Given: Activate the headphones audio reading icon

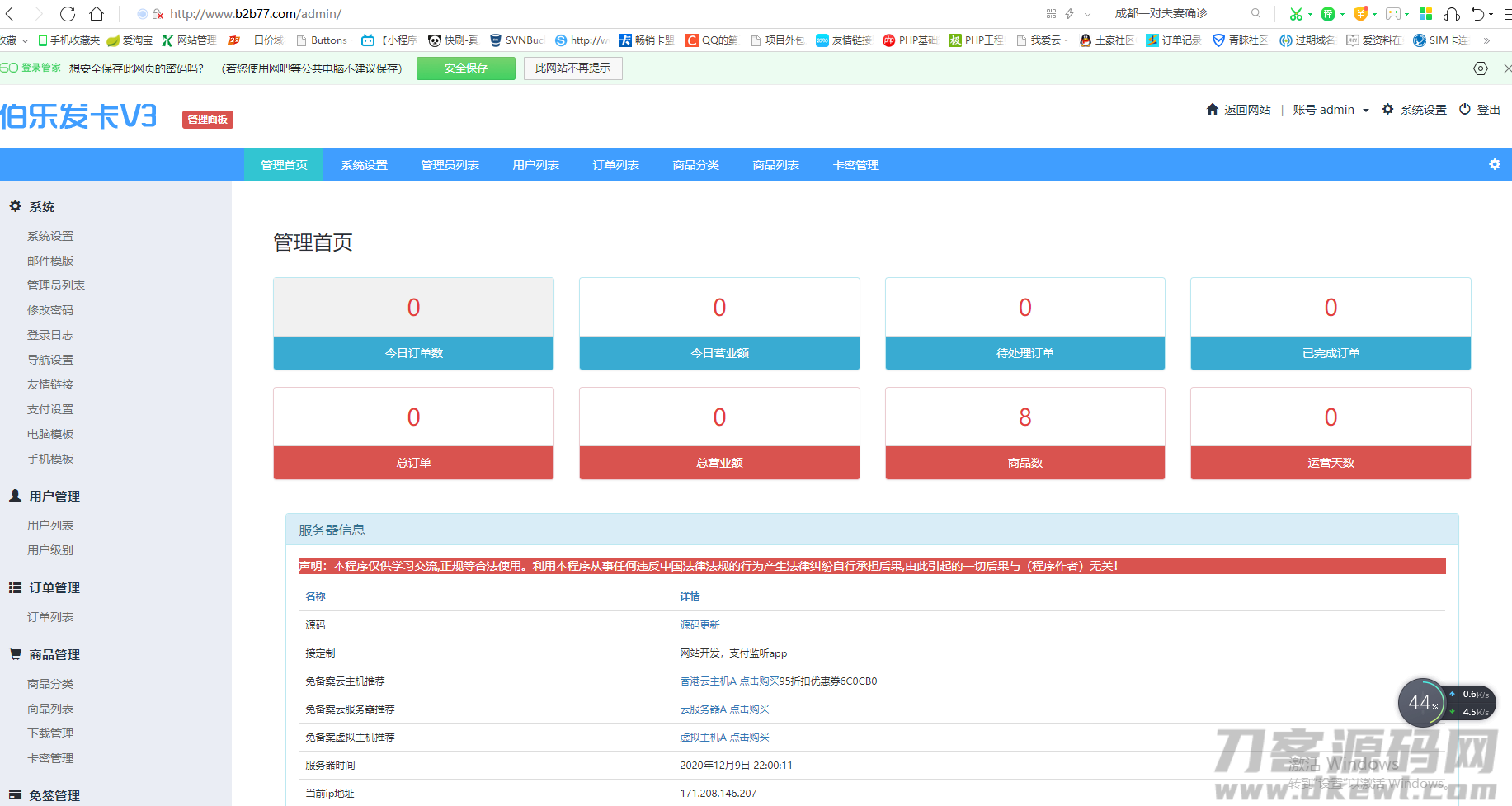Looking at the screenshot, I should (x=1453, y=14).
